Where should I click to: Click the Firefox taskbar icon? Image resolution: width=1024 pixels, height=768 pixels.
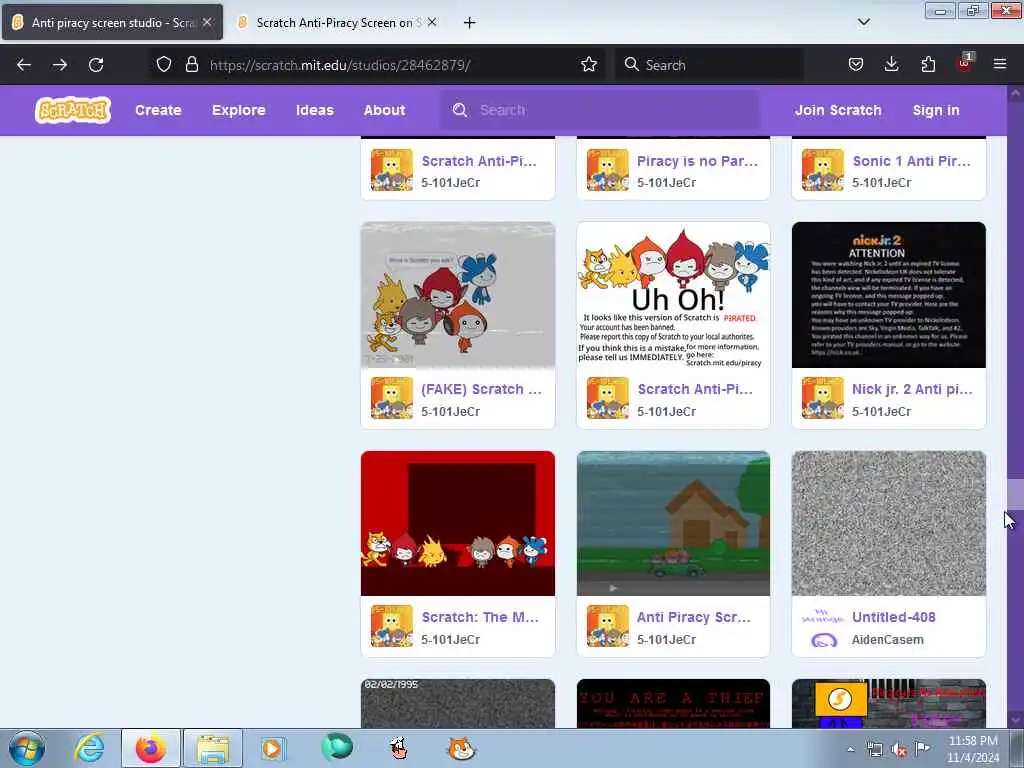[150, 748]
